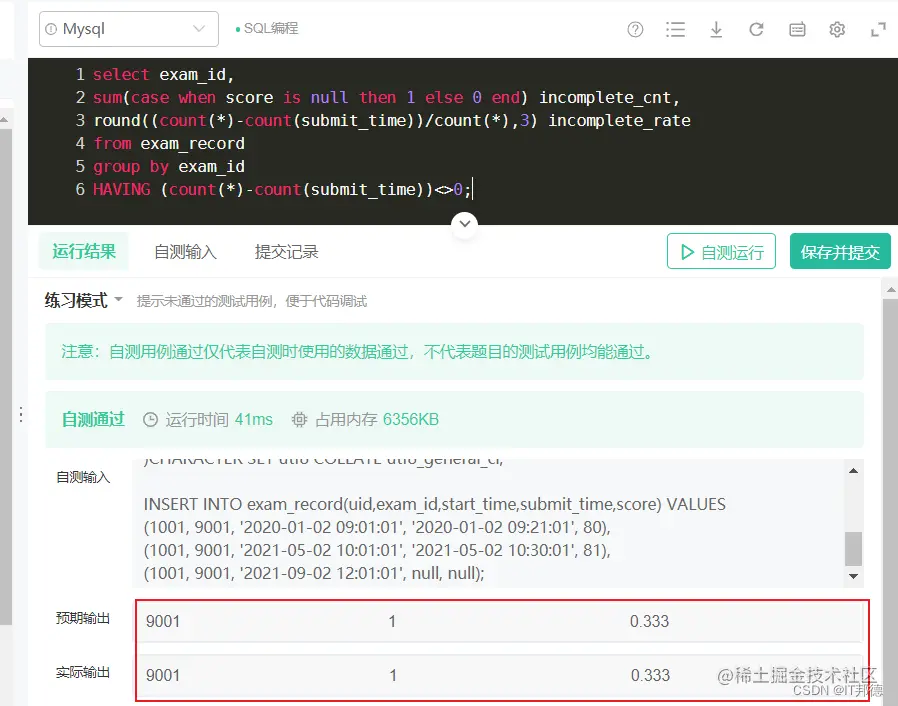This screenshot has height=706, width=898.
Task: Click code line 4 from exam_record
Action: coord(169,143)
